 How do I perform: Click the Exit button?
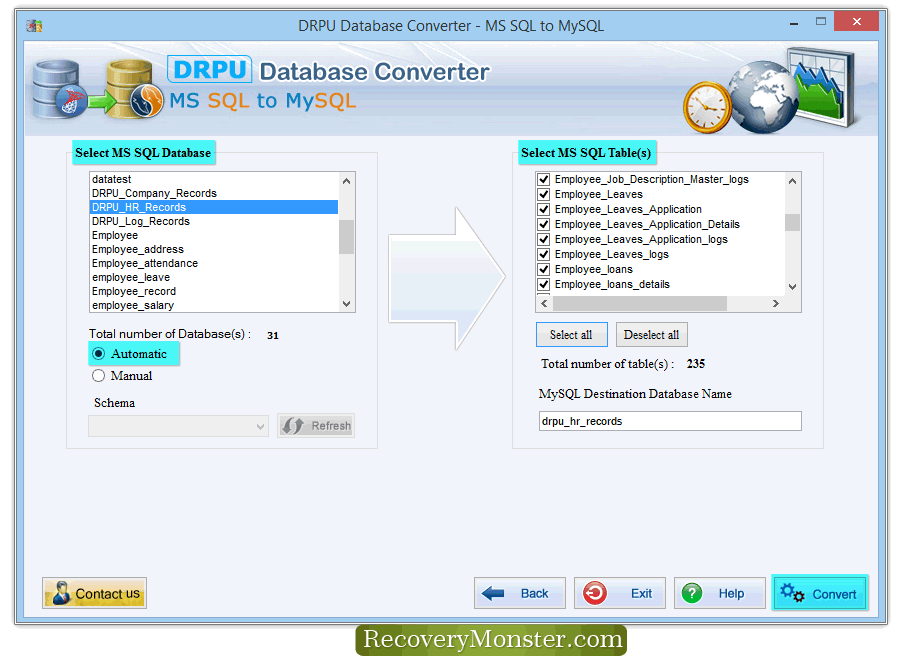(x=620, y=593)
